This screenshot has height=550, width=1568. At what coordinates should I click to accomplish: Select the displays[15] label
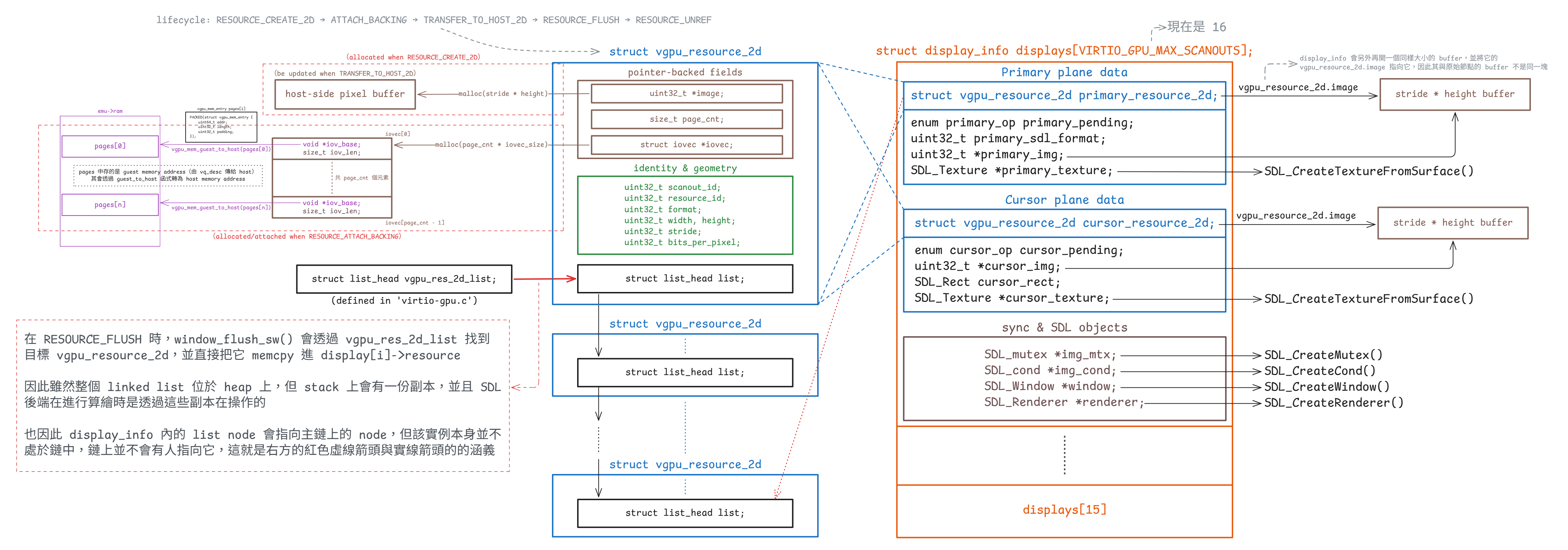click(1064, 510)
